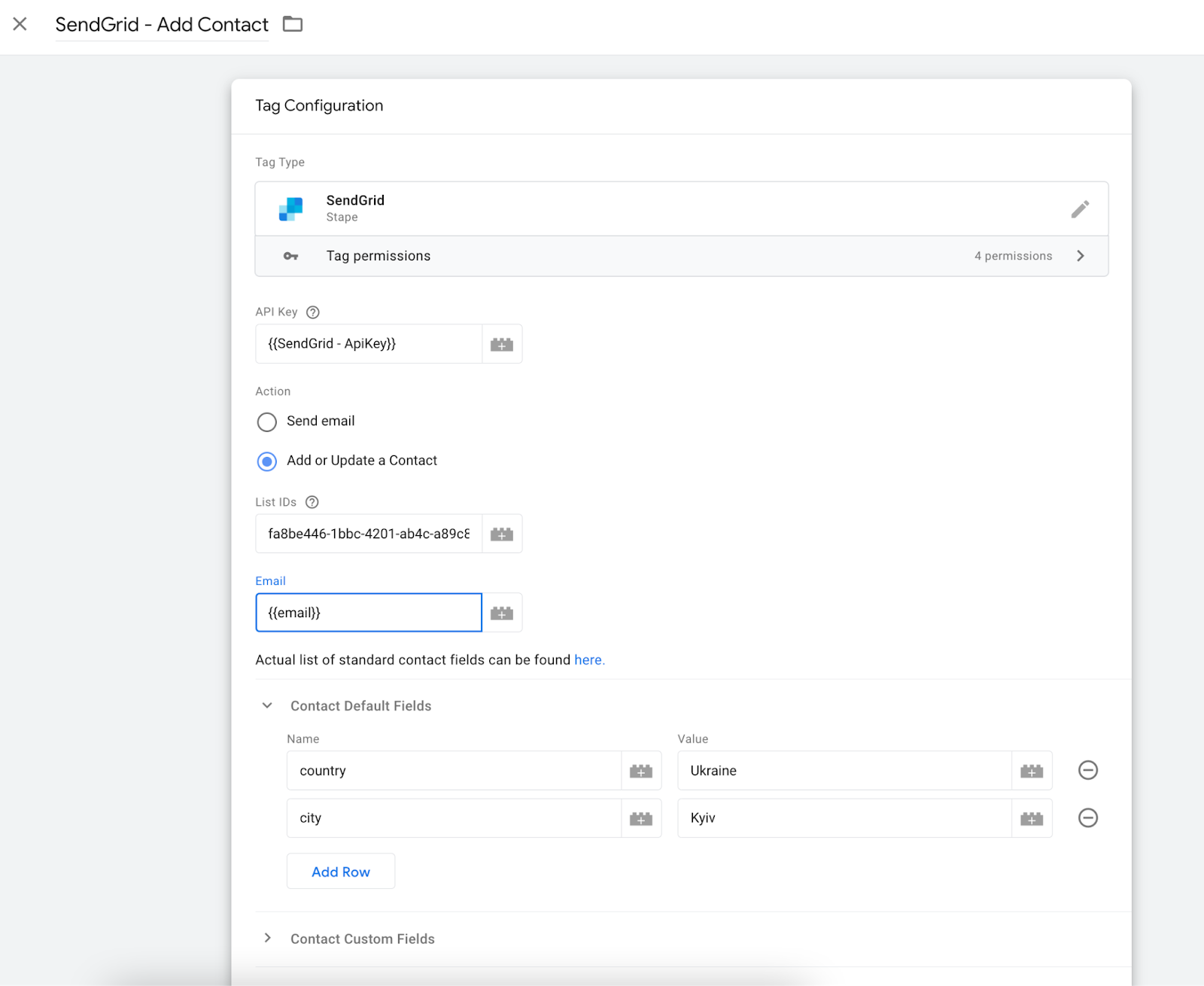
Task: Expand Tag permissions chevron arrow
Action: coord(1081,256)
